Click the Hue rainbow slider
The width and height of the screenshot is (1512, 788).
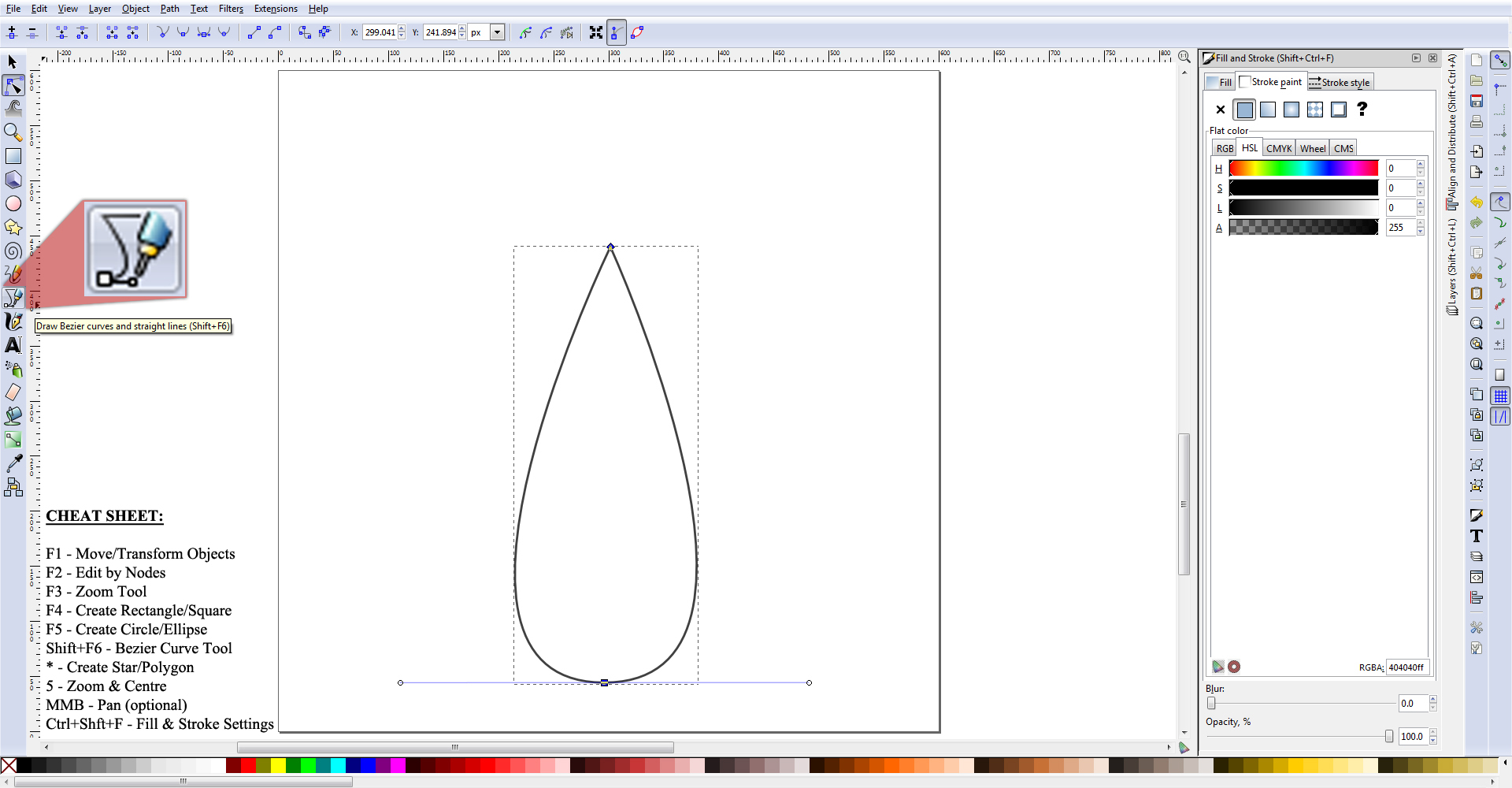point(1303,168)
